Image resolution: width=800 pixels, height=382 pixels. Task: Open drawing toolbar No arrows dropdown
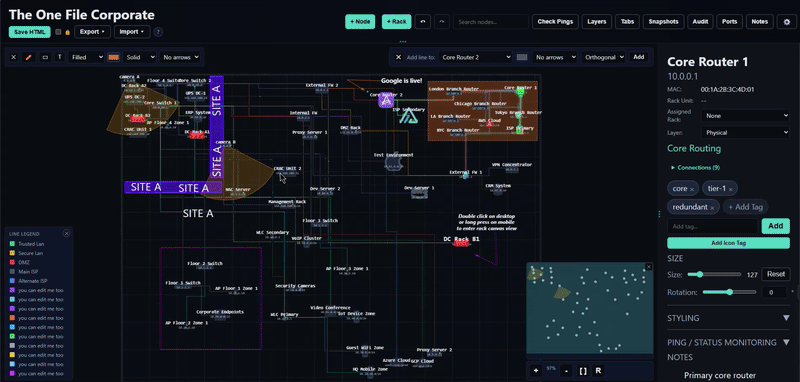tap(181, 57)
